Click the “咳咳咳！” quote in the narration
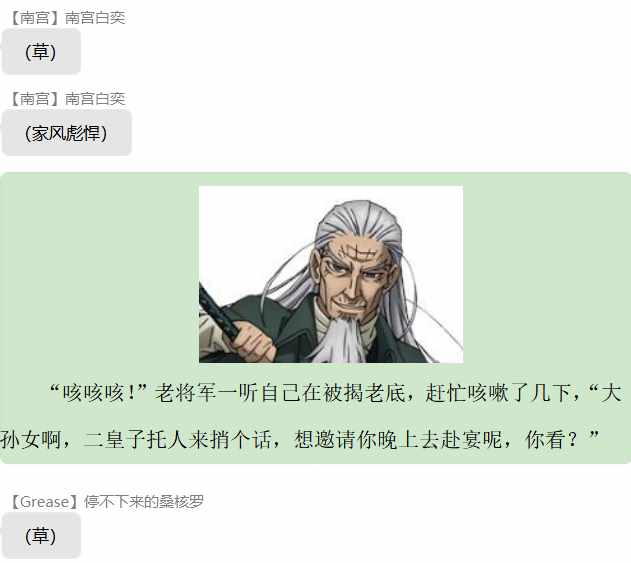The width and height of the screenshot is (631, 563). click(x=98, y=393)
